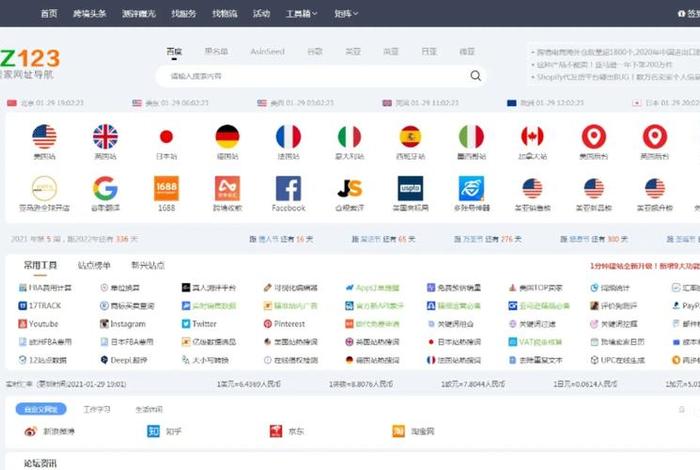
Task: Go to 首页 in top navigation
Action: click(x=49, y=13)
